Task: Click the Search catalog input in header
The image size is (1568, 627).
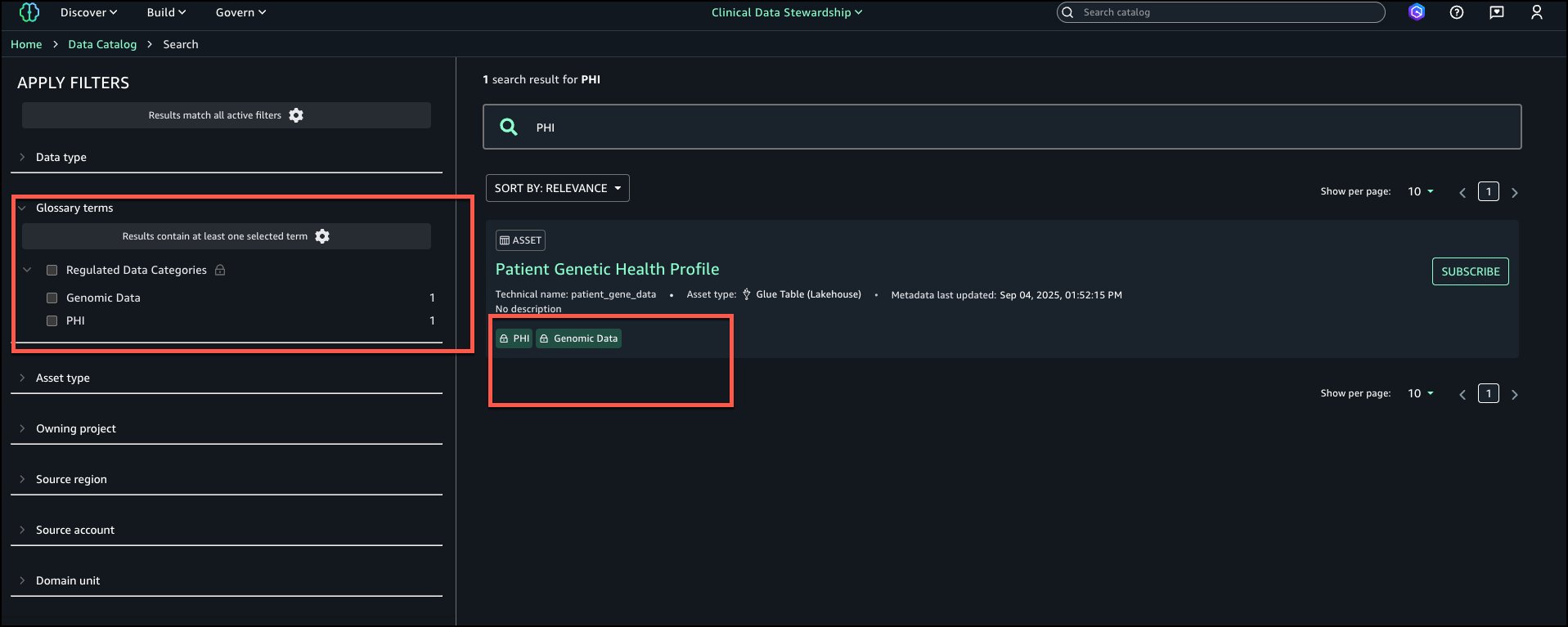Action: 1227,12
